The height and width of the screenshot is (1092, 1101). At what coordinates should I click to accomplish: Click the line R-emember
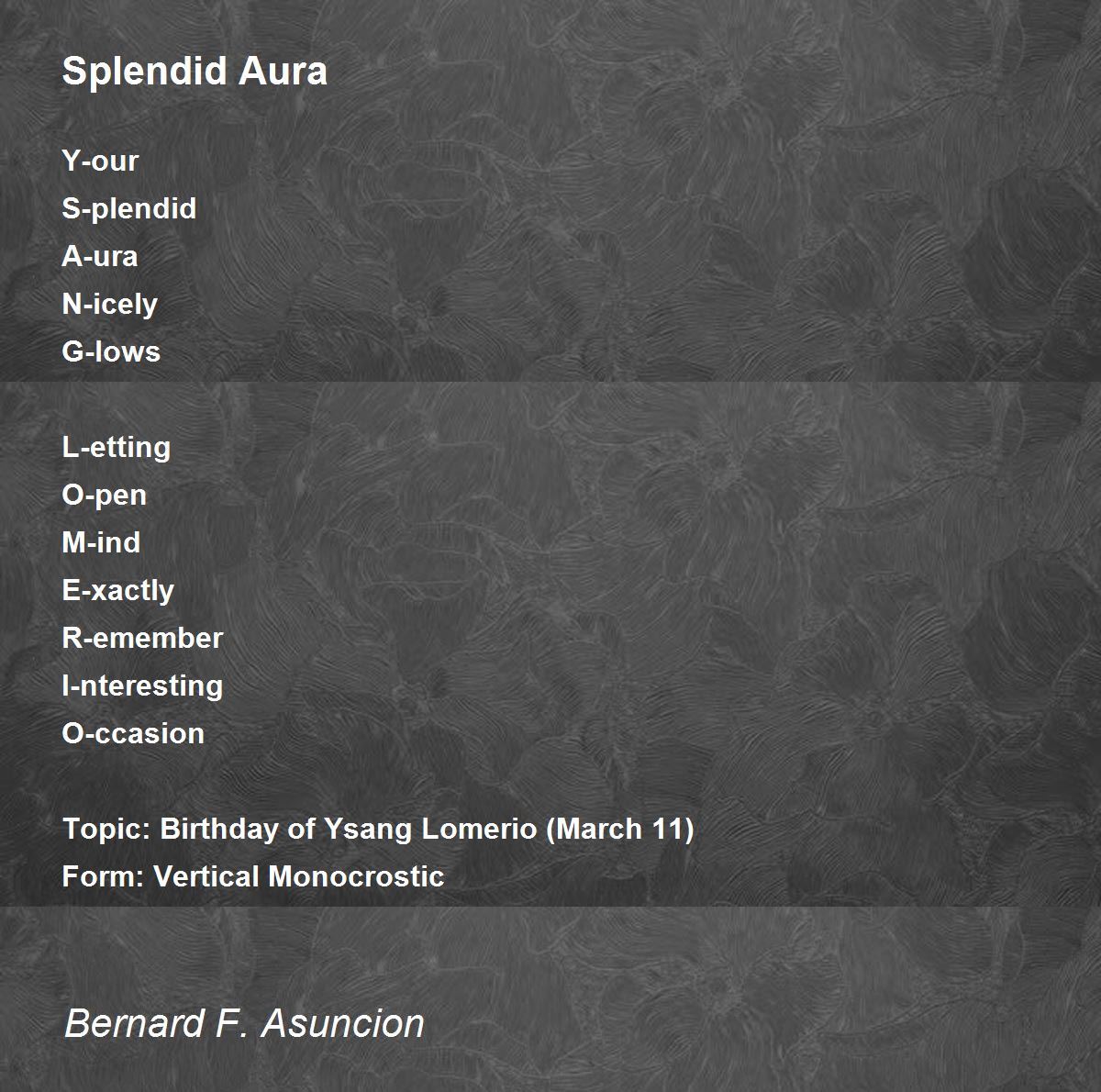click(142, 638)
